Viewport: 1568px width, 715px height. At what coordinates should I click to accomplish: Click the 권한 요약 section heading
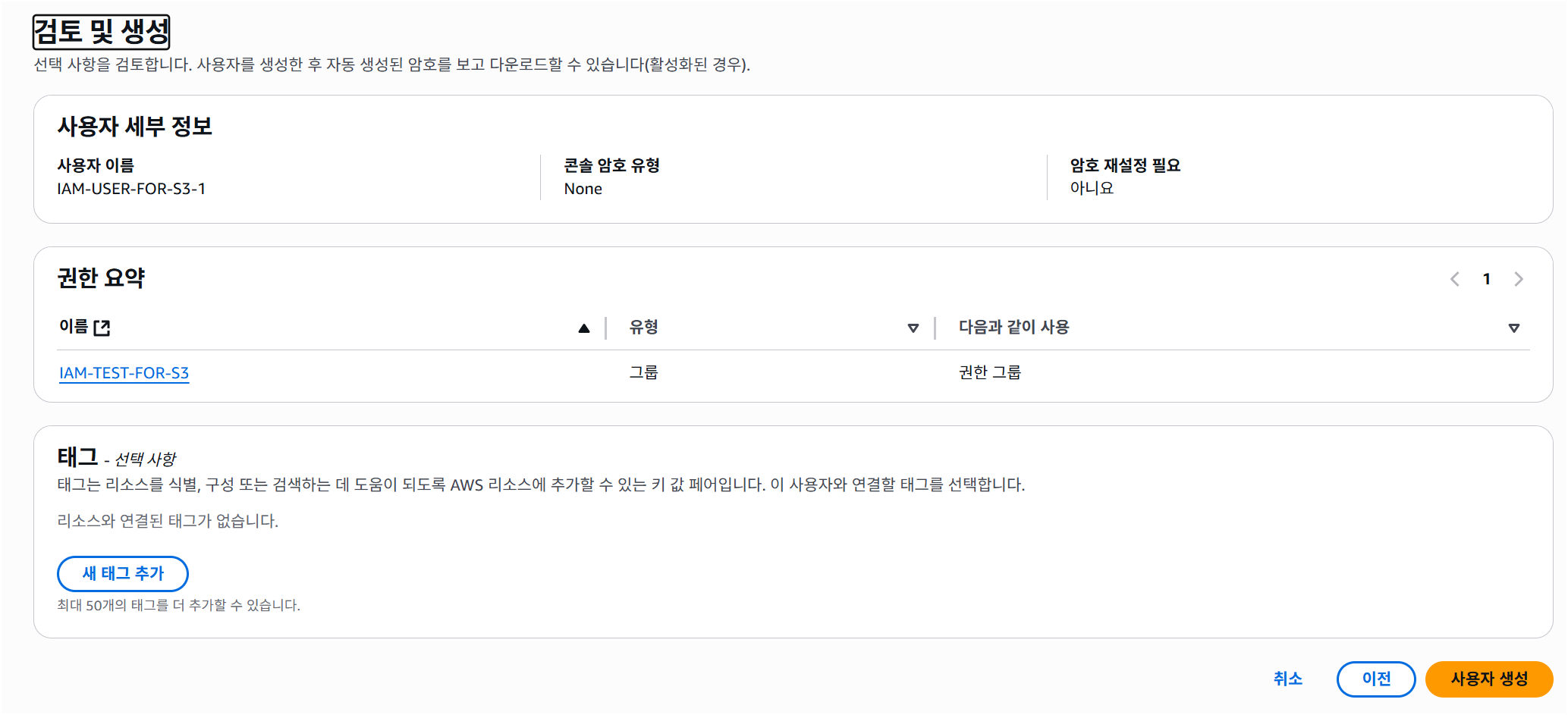[x=101, y=278]
